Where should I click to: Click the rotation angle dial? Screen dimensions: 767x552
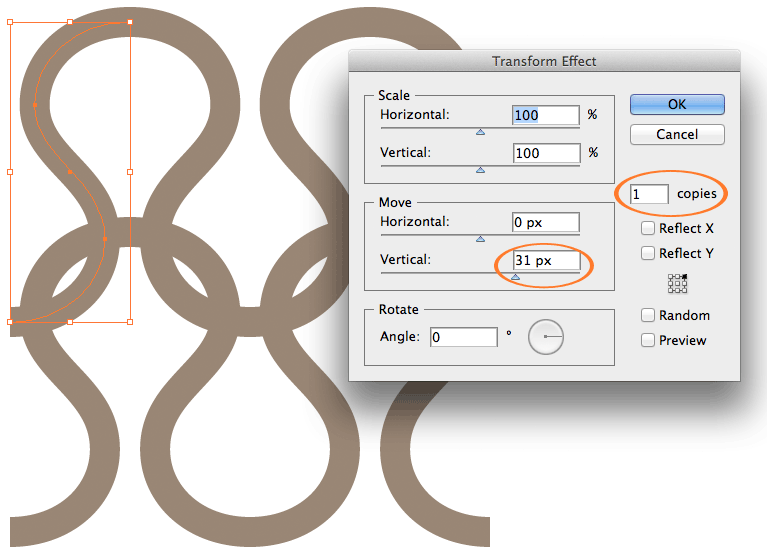coord(546,337)
